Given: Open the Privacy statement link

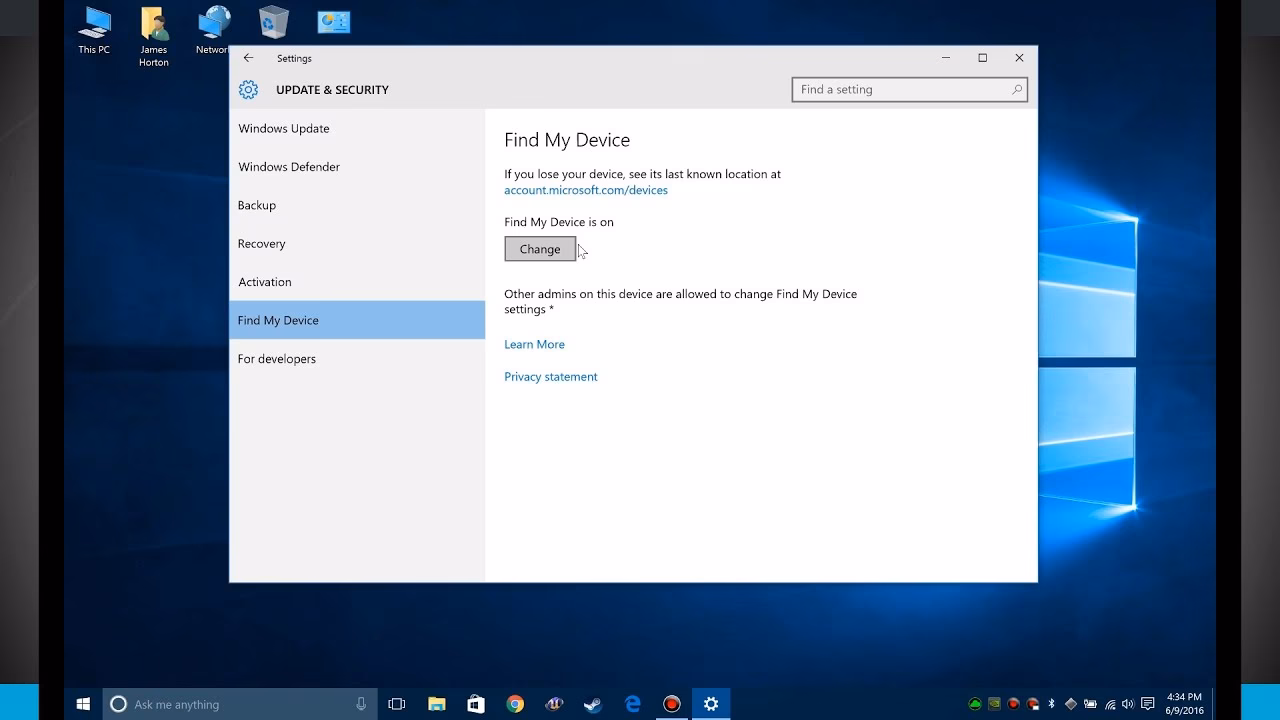Looking at the screenshot, I should point(551,376).
